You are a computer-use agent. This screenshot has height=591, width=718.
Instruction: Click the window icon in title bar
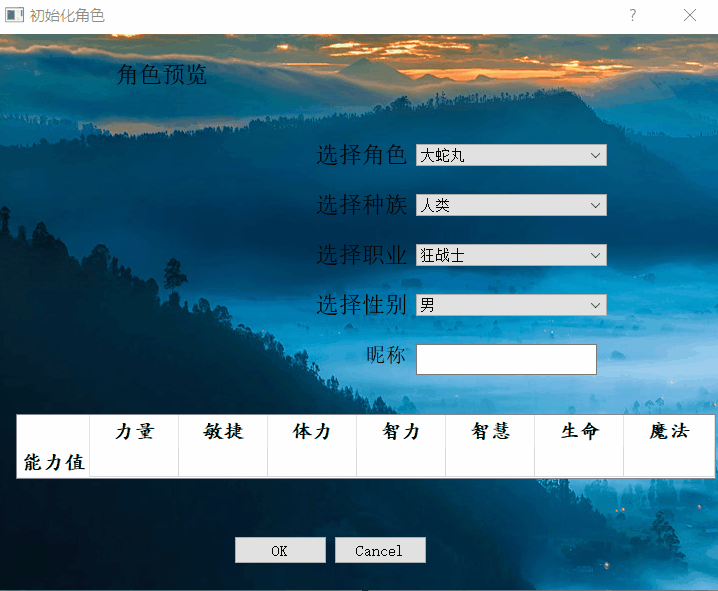[x=14, y=15]
